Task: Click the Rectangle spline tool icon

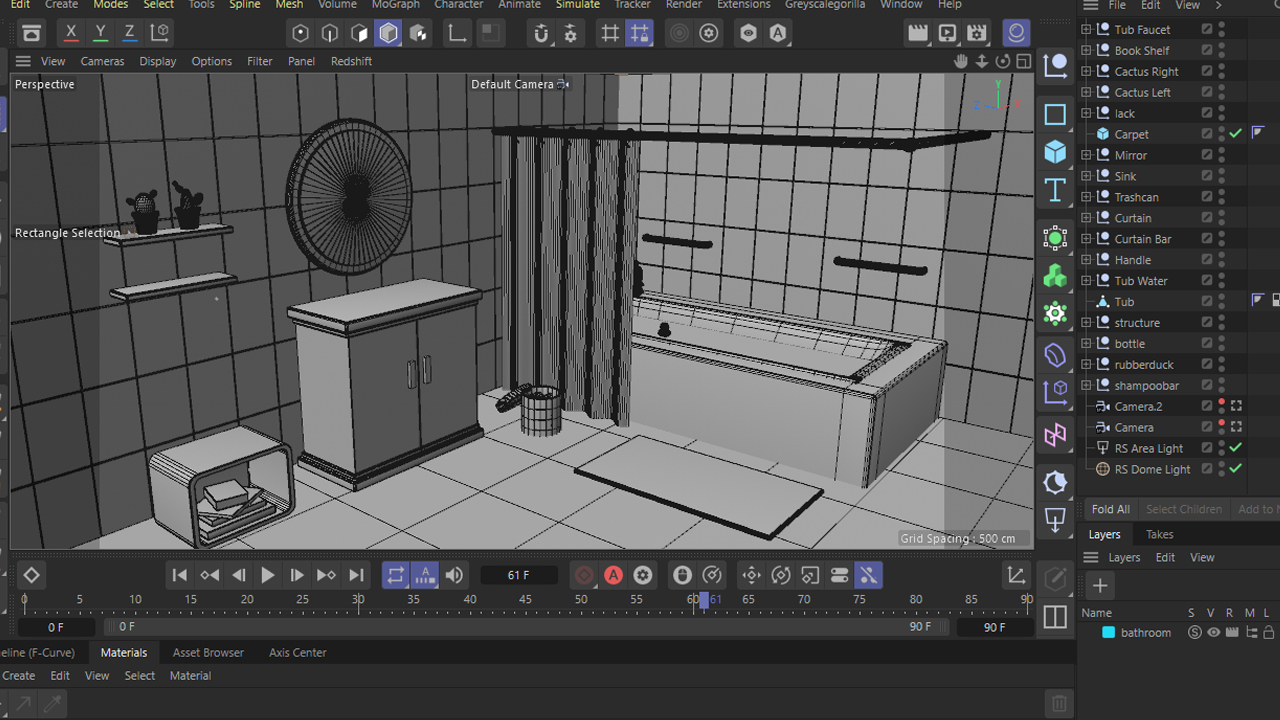Action: click(1055, 115)
